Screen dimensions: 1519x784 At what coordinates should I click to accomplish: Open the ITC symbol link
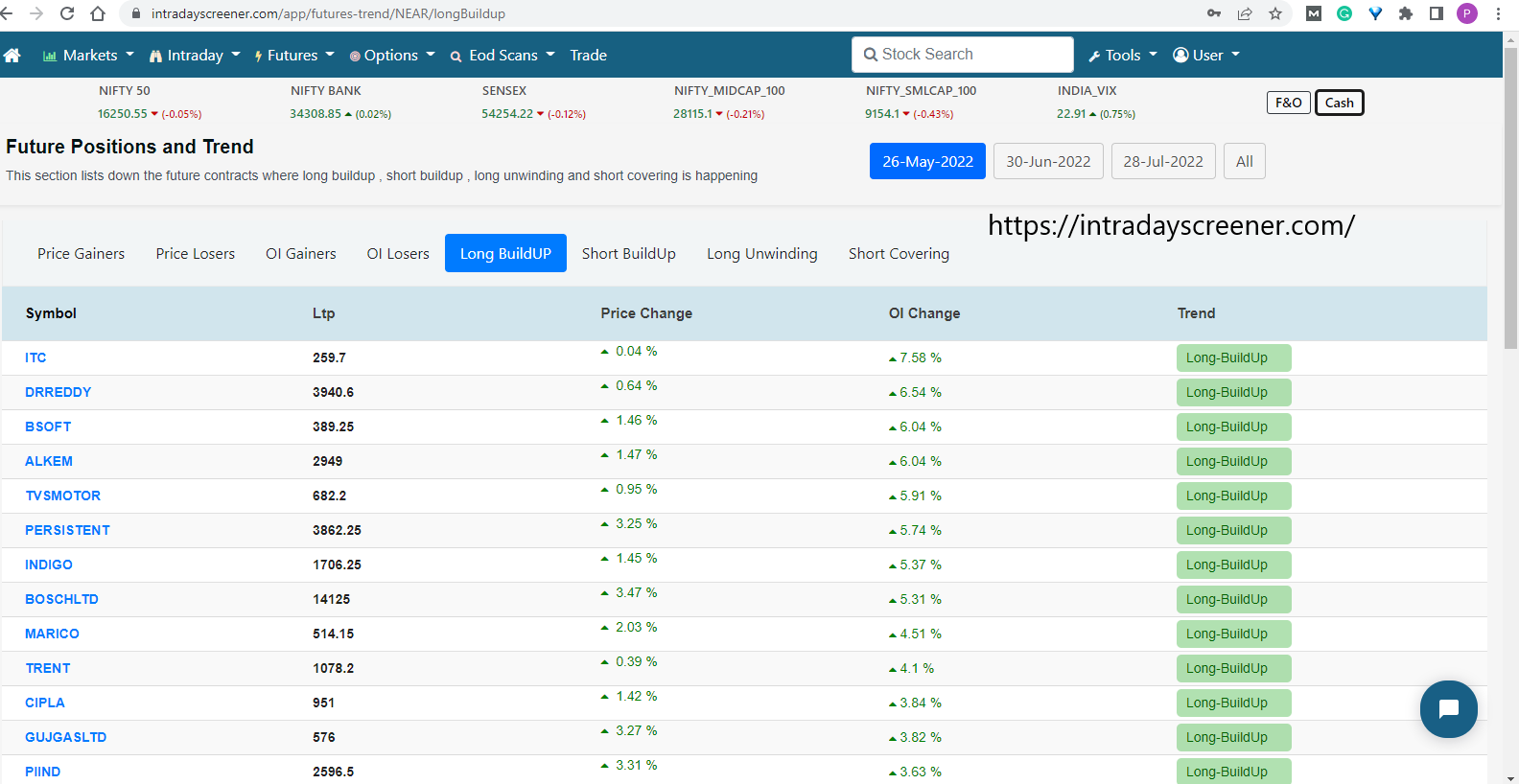pyautogui.click(x=35, y=357)
